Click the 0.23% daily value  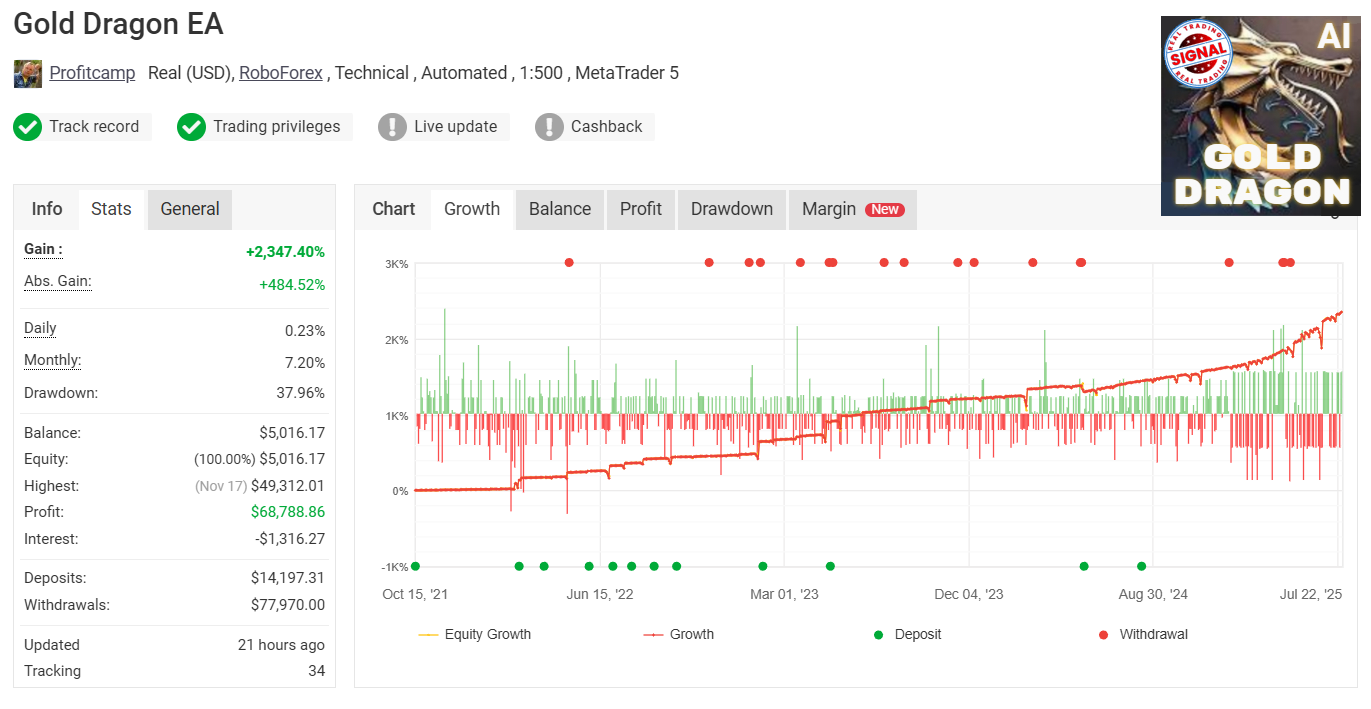pos(305,331)
